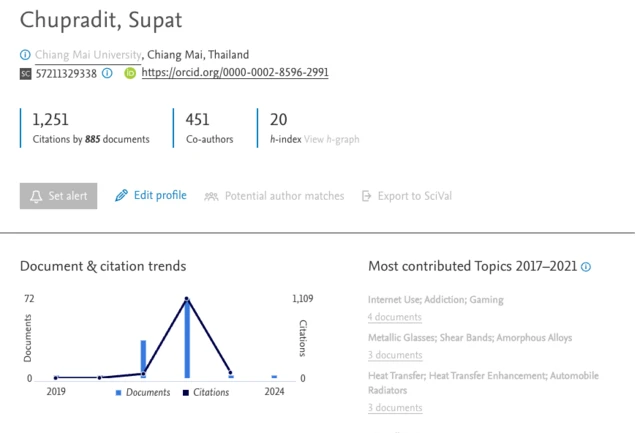Viewport: 640px width, 433px height.
Task: Click the Set alert button
Action: coord(59,196)
